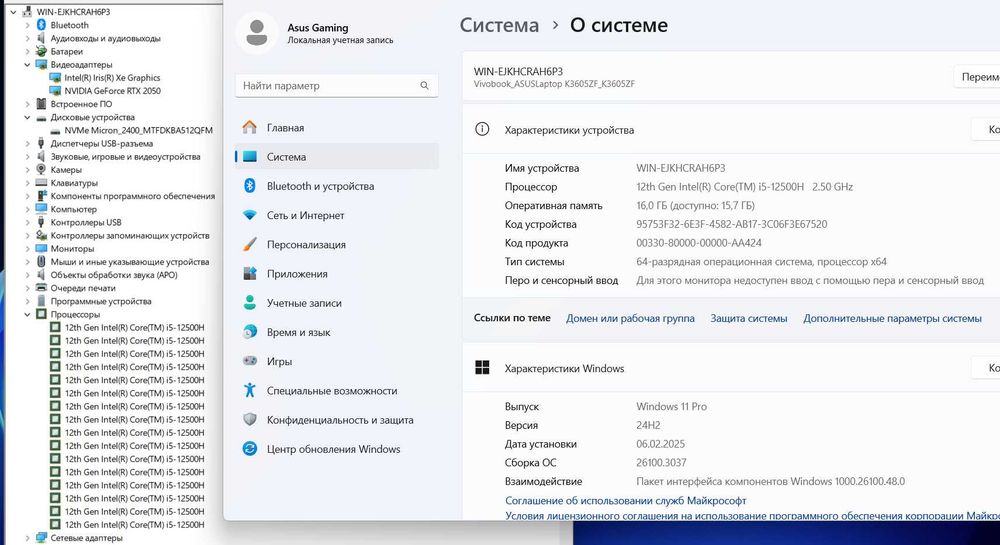Viewport: 1000px width, 545px height.
Task: Click the Код продукта value 00330-80000-00000-AA424
Action: coord(699,243)
